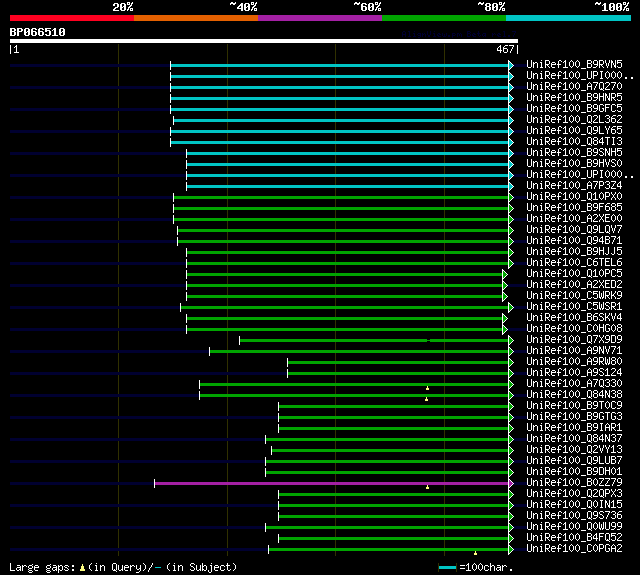The height and width of the screenshot is (575, 640).
Task: Click the UniRef100_B9GTG3 hit label
Action: pyautogui.click(x=574, y=417)
